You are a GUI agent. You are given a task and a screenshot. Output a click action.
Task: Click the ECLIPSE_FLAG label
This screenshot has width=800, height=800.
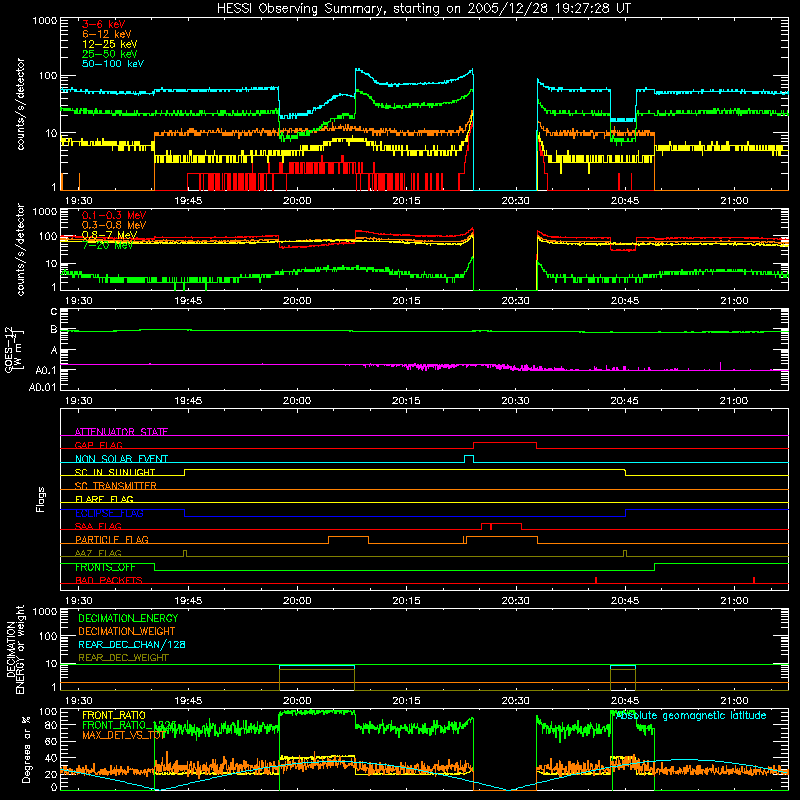[109, 513]
